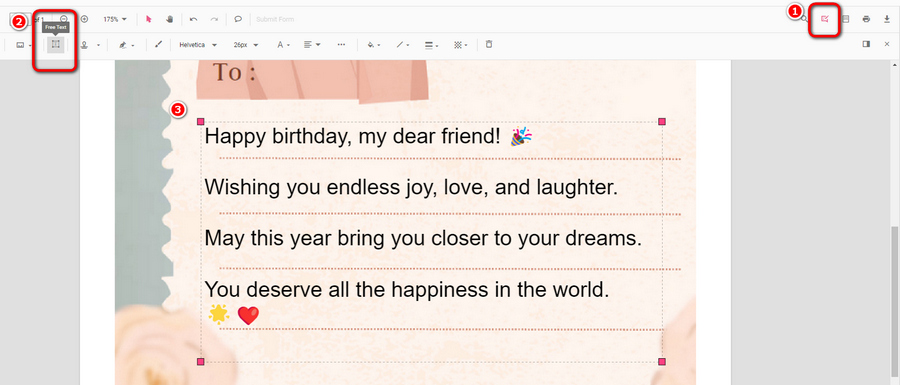Choose the stamp annotation tool
Viewport: 900px width, 385px height.
(84, 44)
